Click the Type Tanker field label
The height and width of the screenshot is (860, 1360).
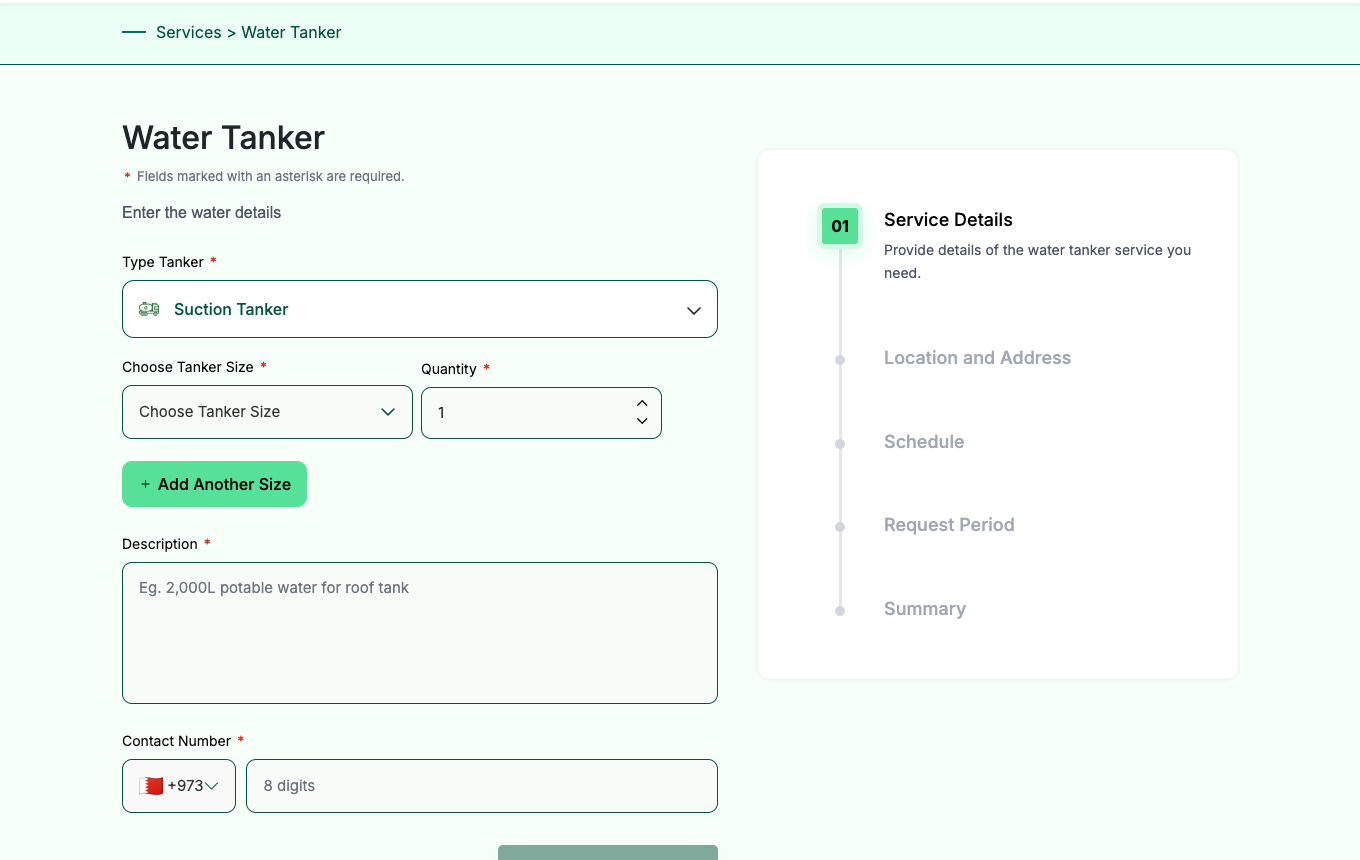(163, 262)
